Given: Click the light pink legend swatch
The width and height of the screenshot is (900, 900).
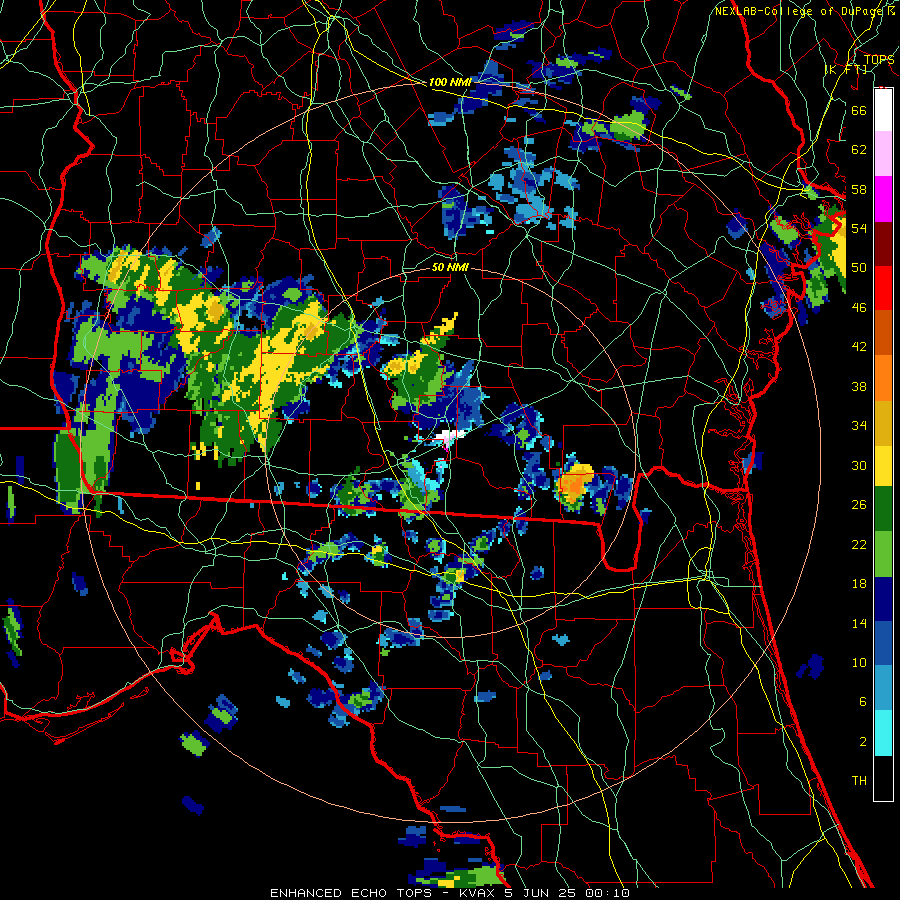Looking at the screenshot, I should click(883, 154).
